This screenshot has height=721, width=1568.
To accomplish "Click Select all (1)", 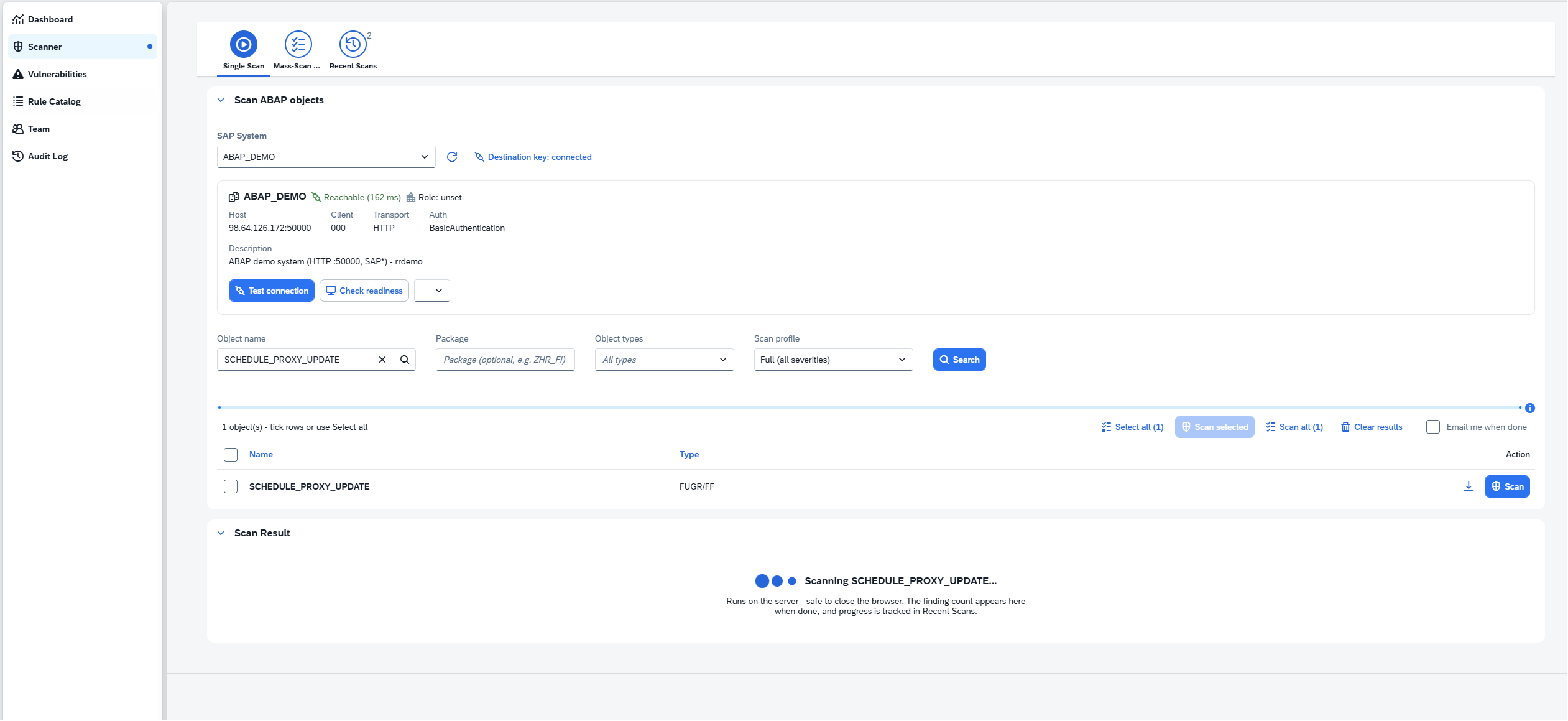I will [x=1133, y=427].
